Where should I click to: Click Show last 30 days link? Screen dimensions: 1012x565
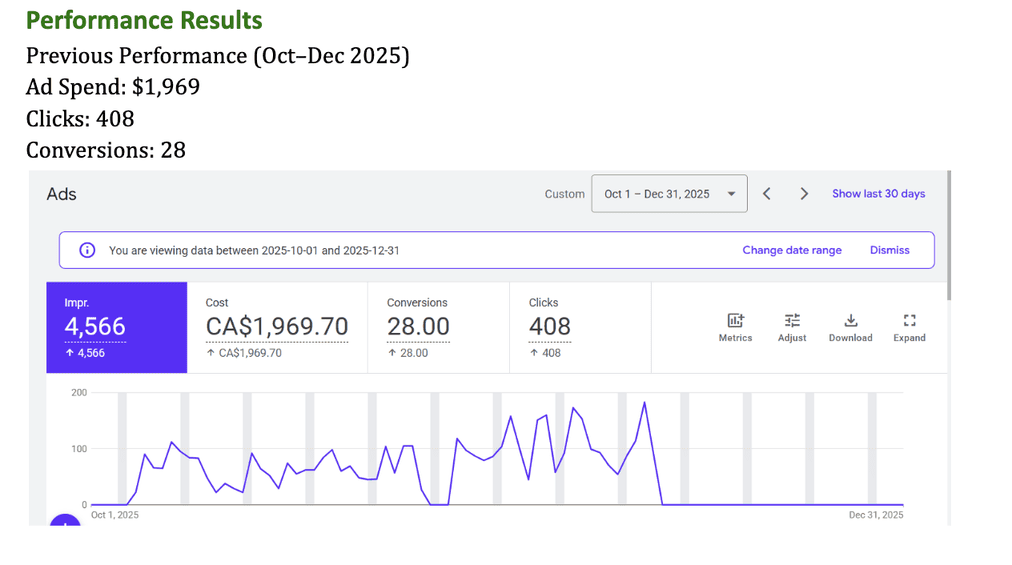pyautogui.click(x=878, y=194)
